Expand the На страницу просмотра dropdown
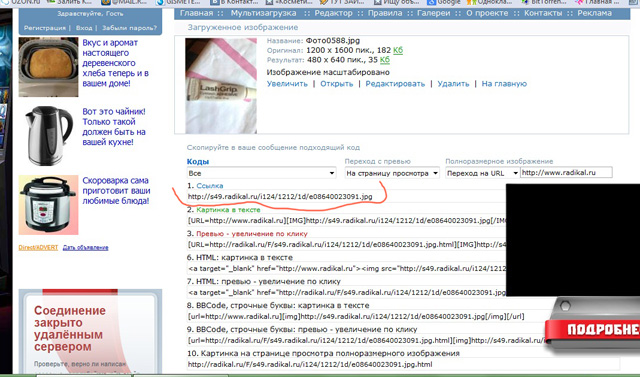The width and height of the screenshot is (640, 377). click(x=392, y=173)
